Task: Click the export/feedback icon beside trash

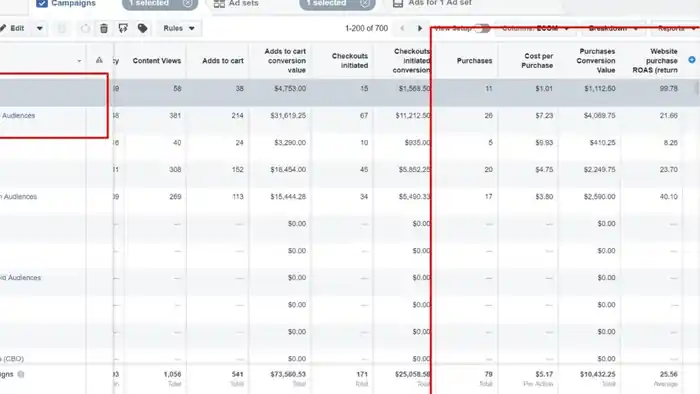Action: (123, 28)
